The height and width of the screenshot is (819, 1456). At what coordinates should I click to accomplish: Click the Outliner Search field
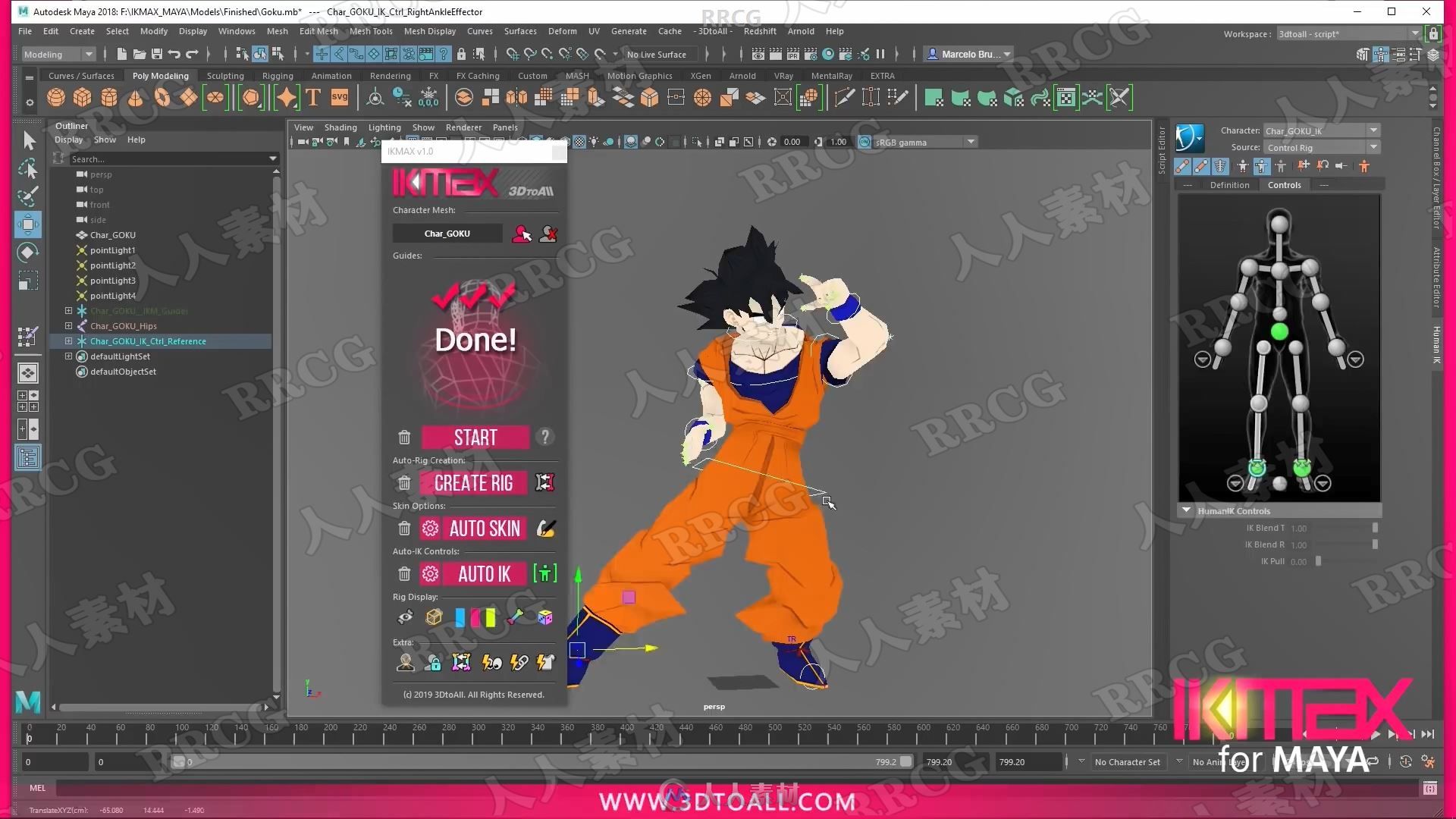(174, 158)
